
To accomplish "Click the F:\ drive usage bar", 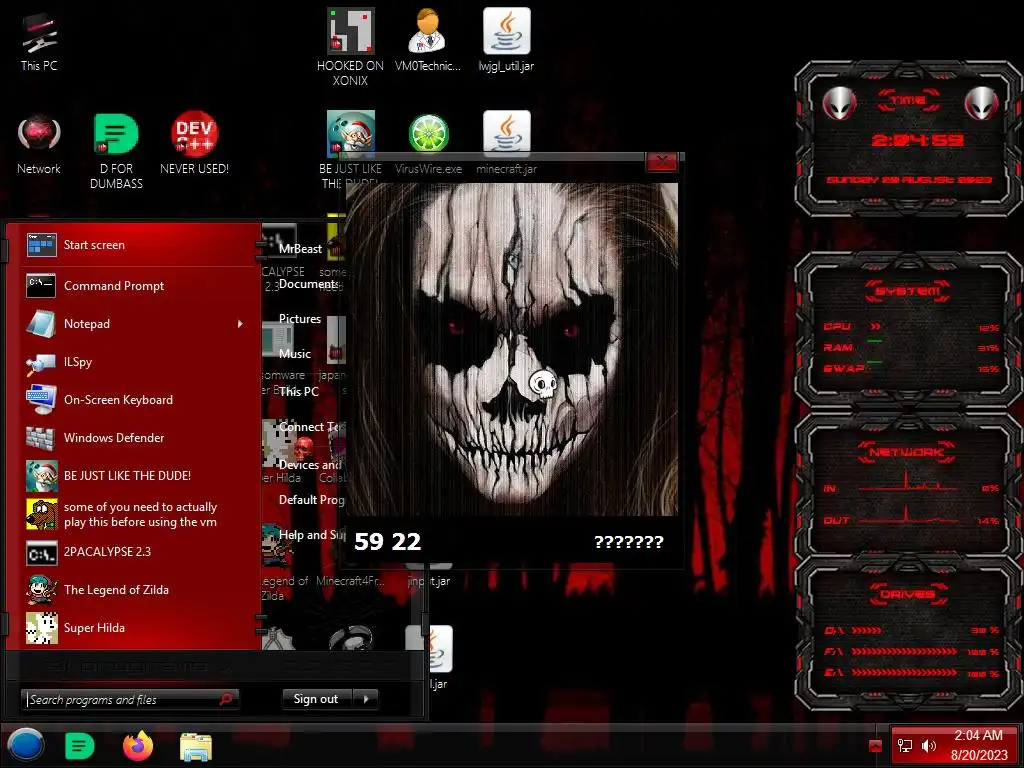I will tap(904, 652).
